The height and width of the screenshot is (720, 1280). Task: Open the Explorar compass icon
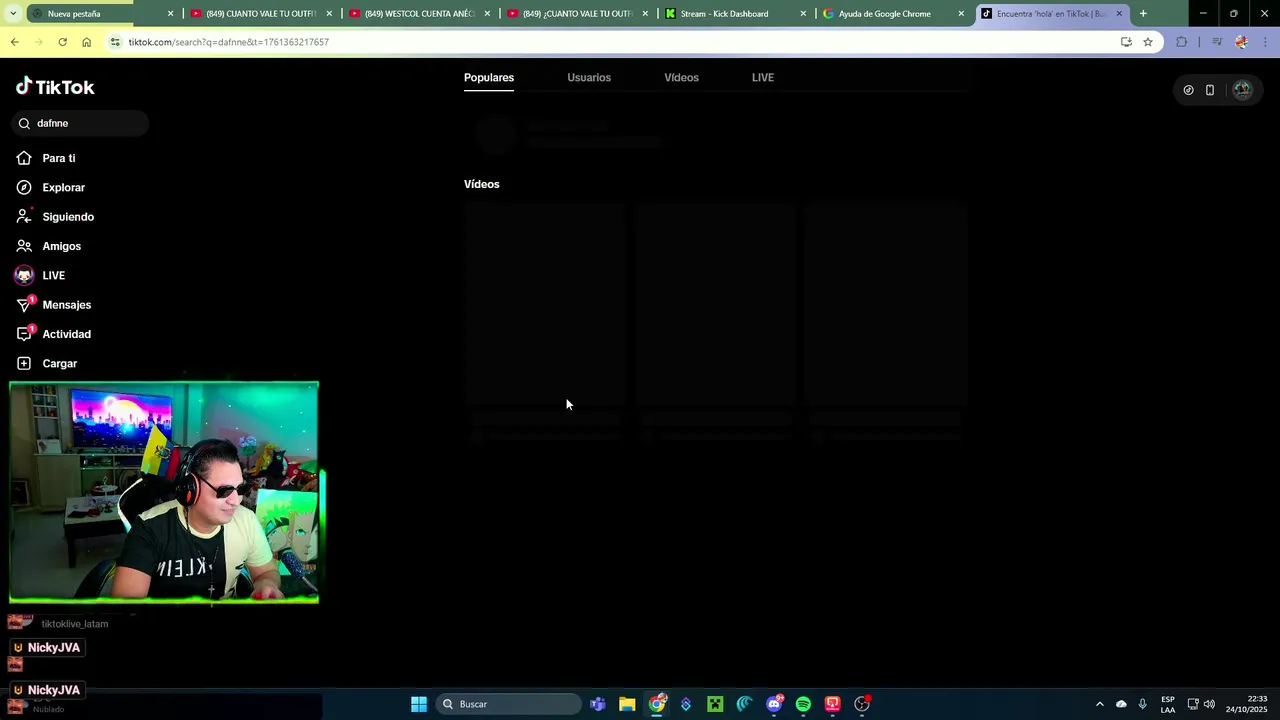point(24,187)
